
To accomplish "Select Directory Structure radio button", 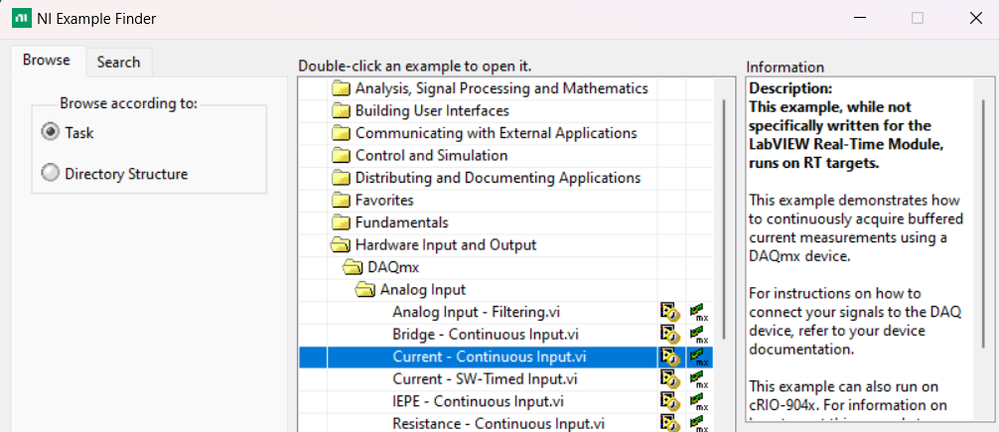I will 50,173.
